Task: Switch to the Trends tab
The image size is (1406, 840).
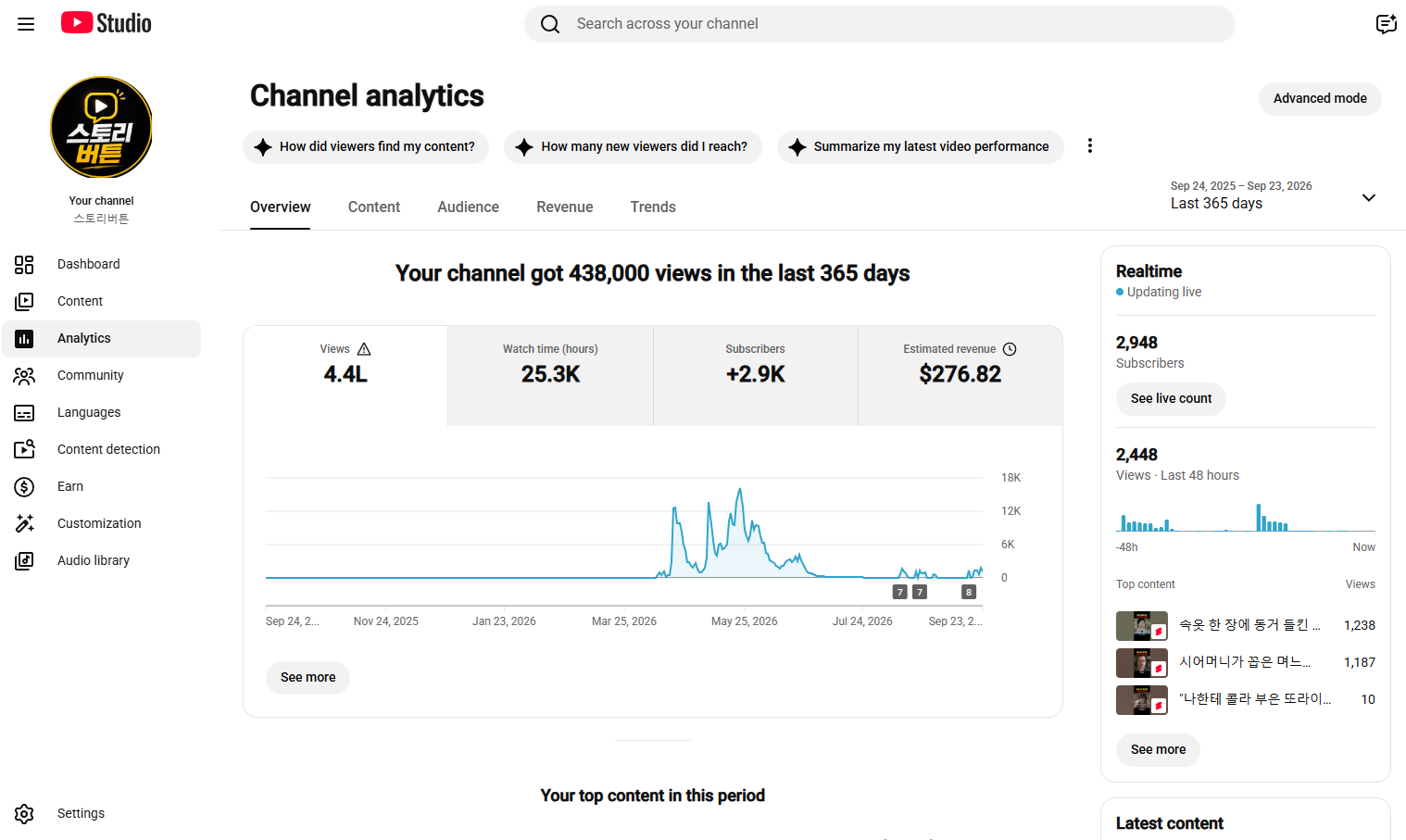Action: point(653,207)
